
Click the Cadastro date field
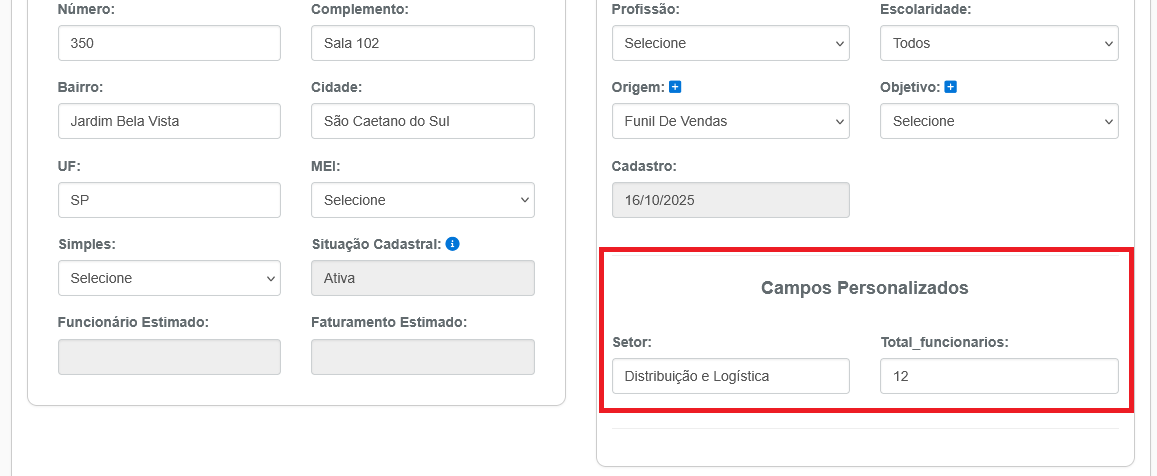730,200
